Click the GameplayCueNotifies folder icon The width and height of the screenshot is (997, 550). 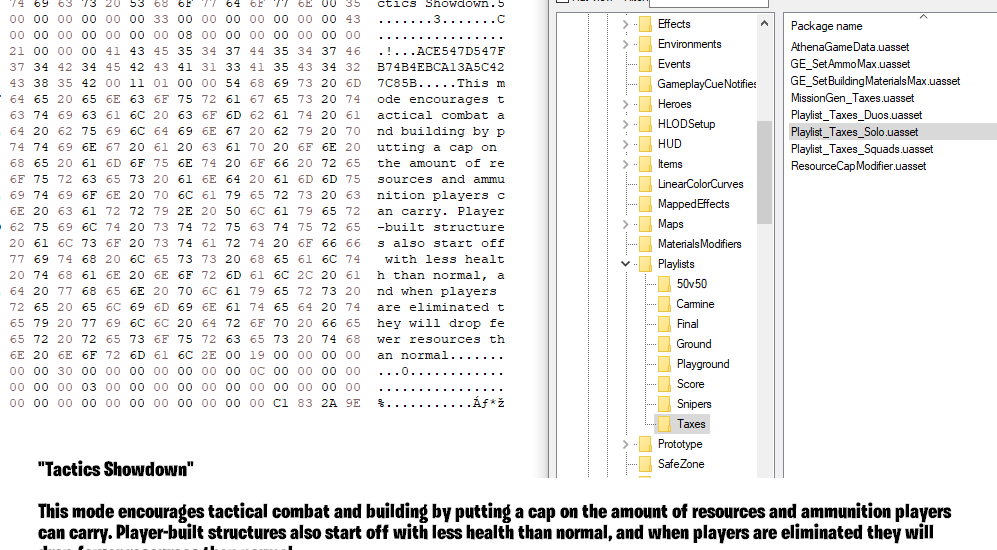click(x=645, y=84)
